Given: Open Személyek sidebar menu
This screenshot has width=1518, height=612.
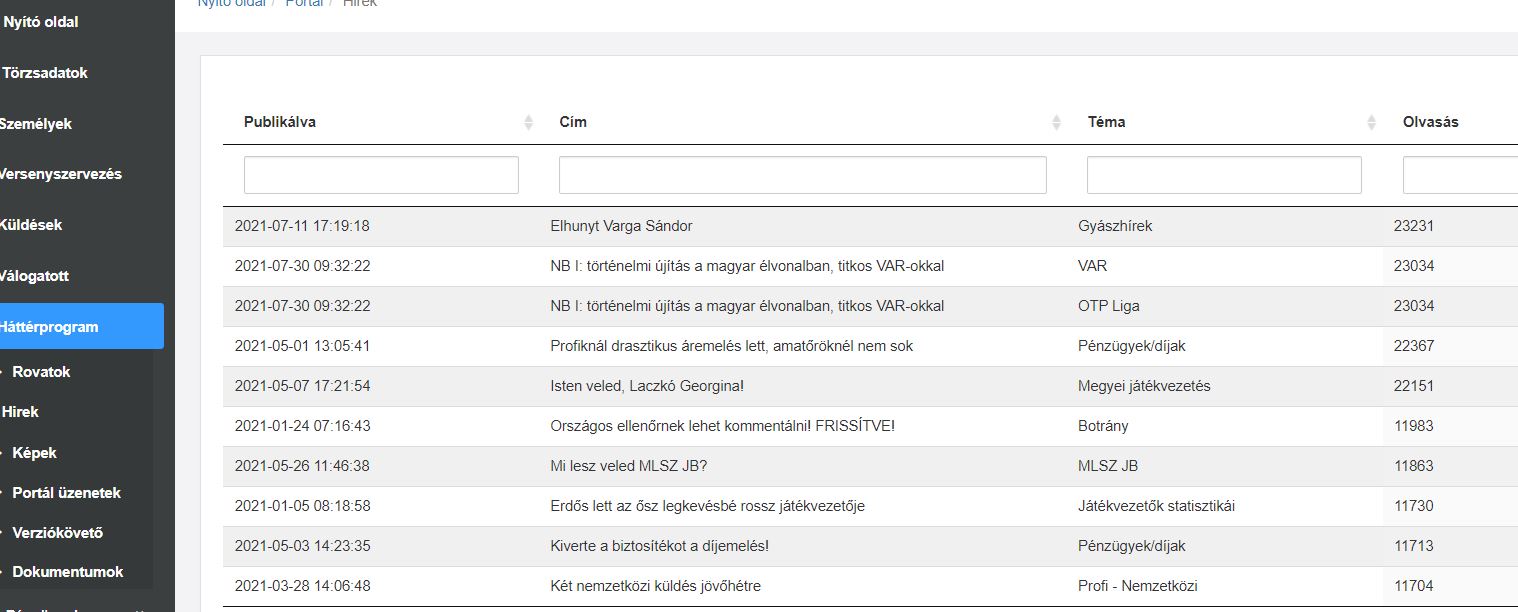Looking at the screenshot, I should [x=36, y=124].
